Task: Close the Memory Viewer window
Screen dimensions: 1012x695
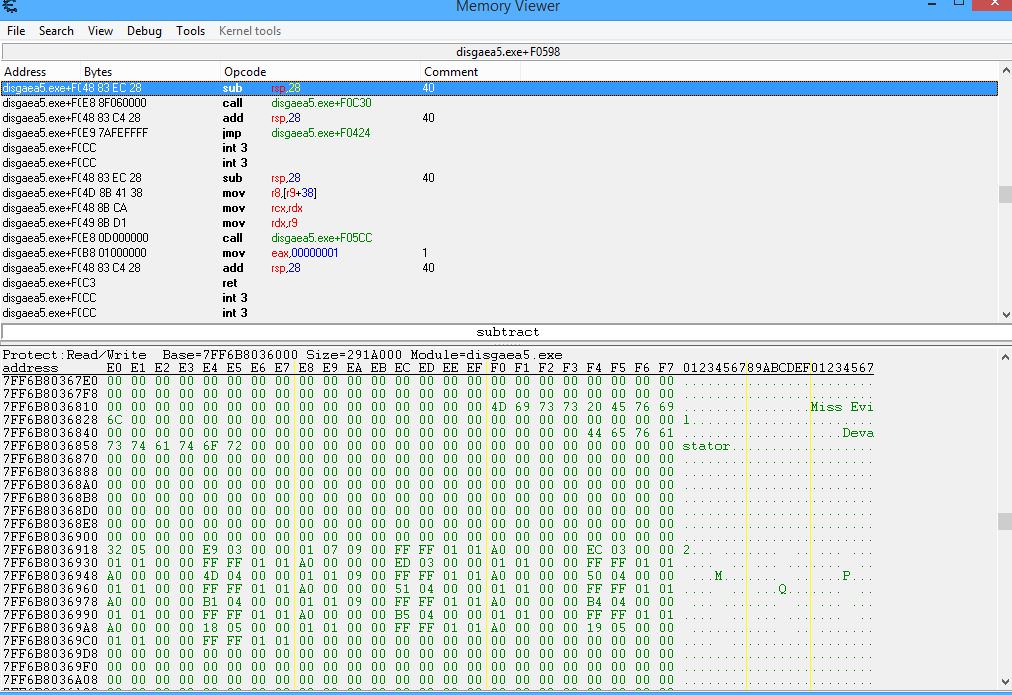Action: click(994, 5)
